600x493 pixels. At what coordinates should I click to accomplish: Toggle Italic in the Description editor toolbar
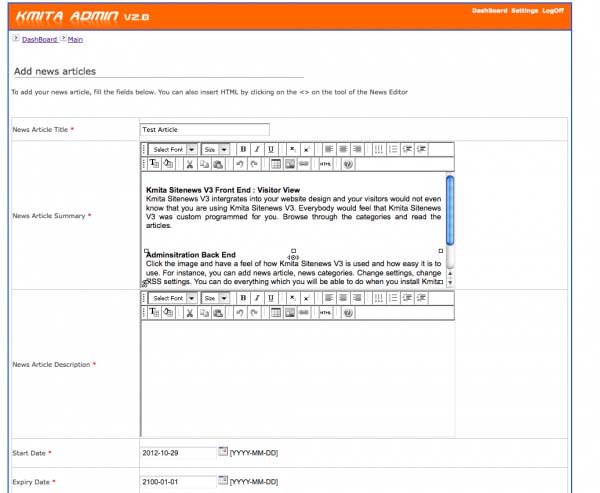(257, 298)
